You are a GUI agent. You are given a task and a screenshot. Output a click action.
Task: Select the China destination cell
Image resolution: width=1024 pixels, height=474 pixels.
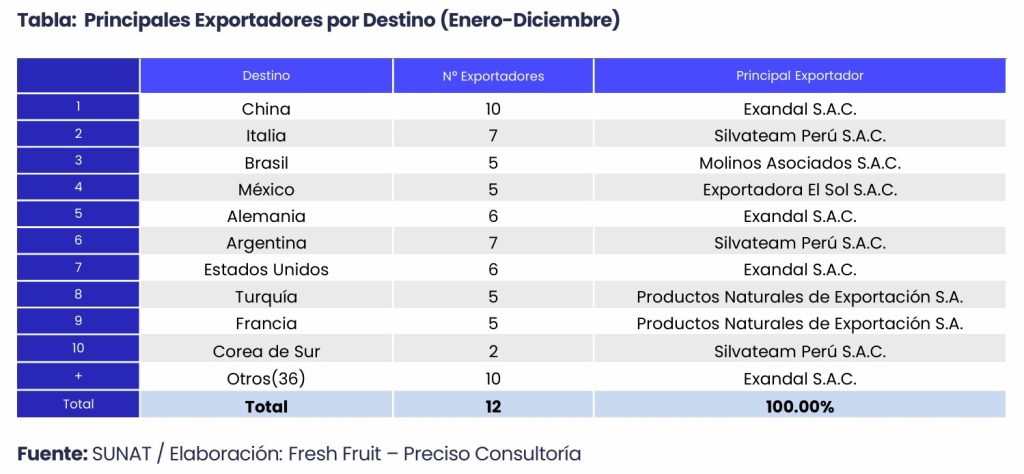point(266,109)
